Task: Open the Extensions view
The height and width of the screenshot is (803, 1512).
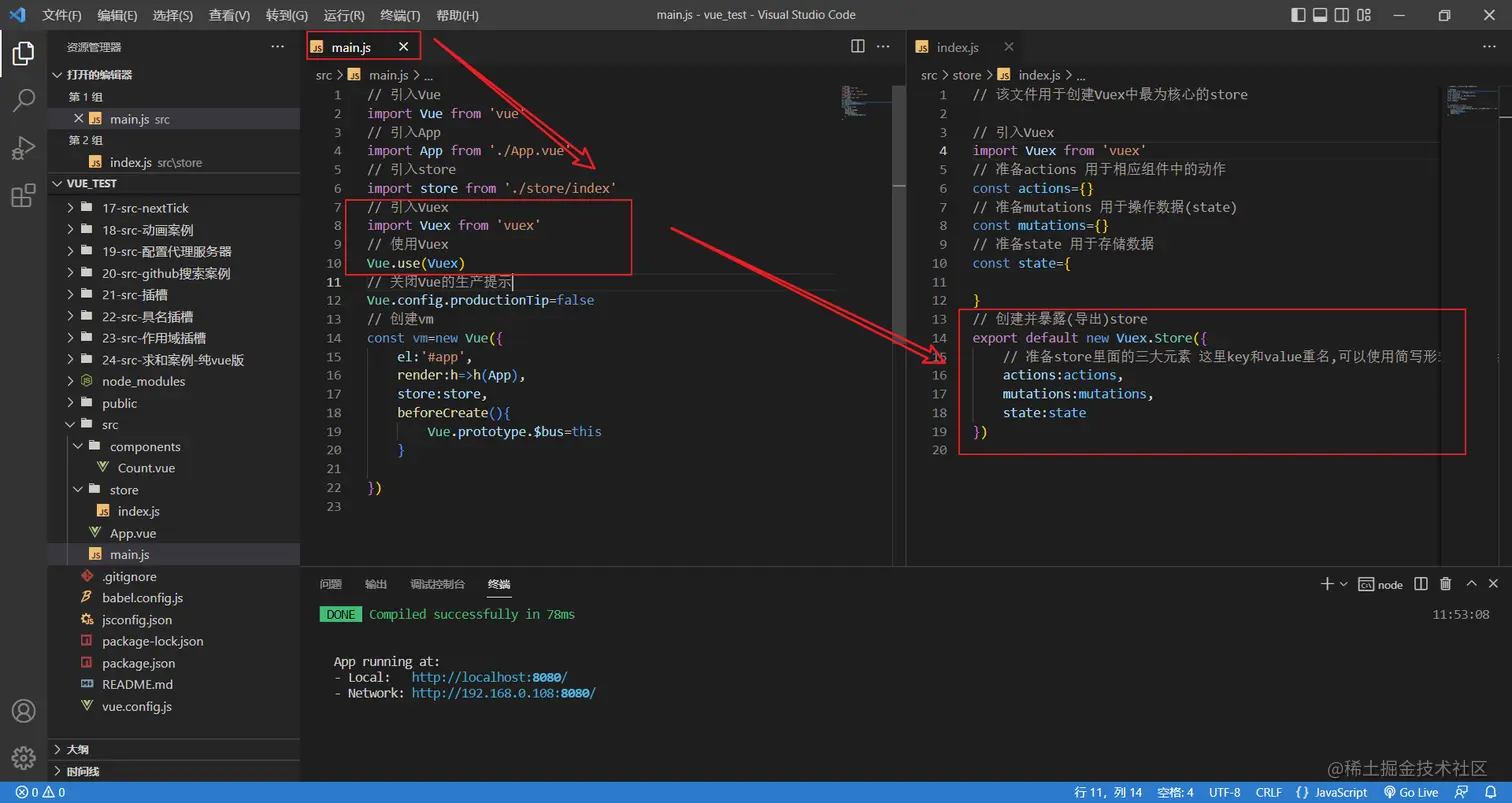Action: pyautogui.click(x=23, y=196)
